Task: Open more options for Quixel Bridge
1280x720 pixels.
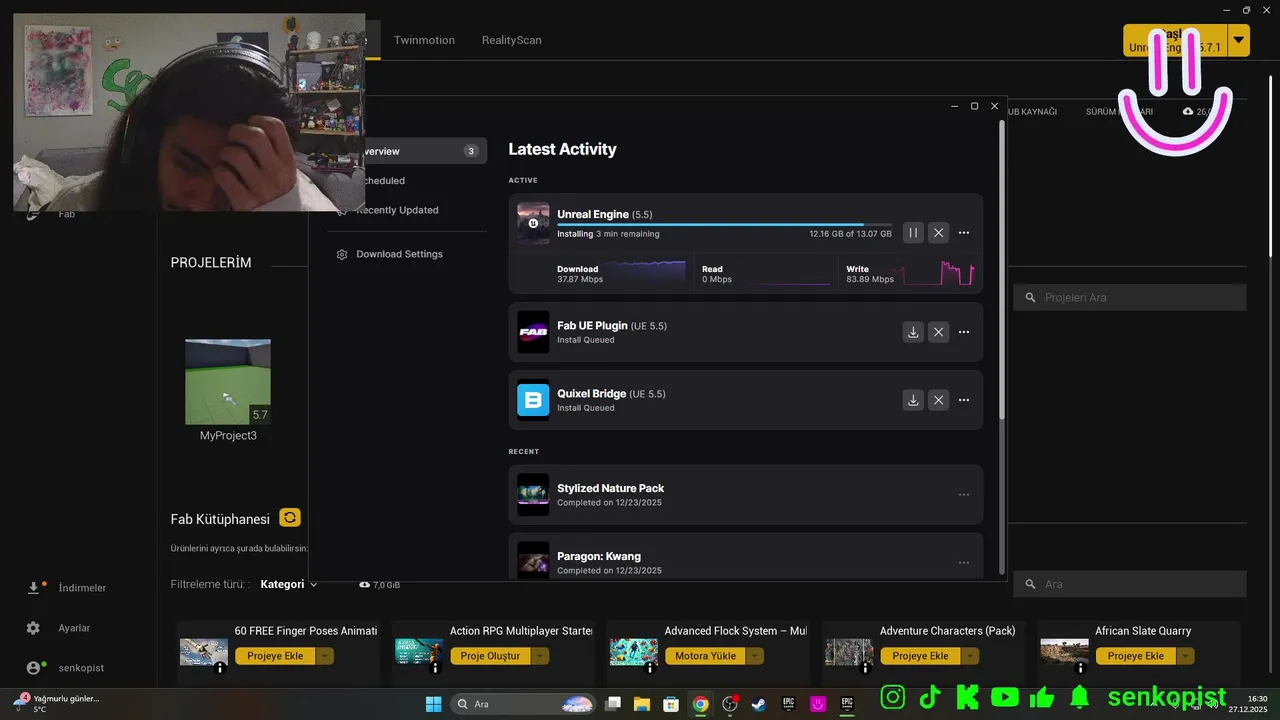Action: click(964, 400)
